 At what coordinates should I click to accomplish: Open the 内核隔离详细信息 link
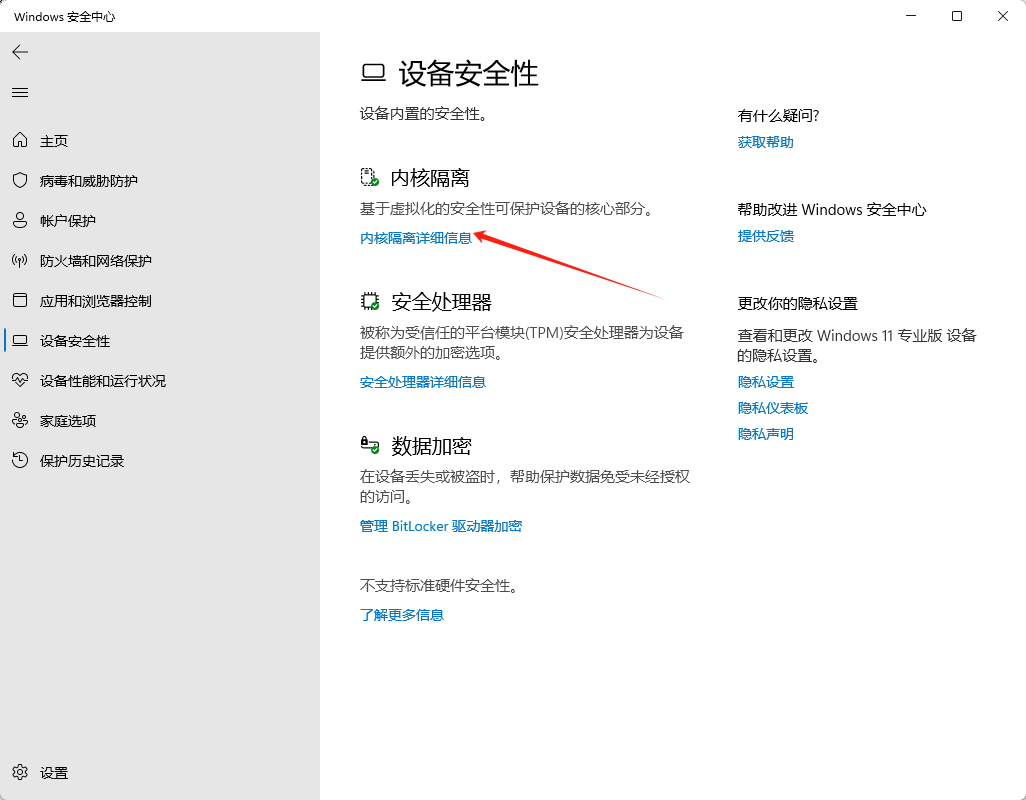(x=416, y=238)
